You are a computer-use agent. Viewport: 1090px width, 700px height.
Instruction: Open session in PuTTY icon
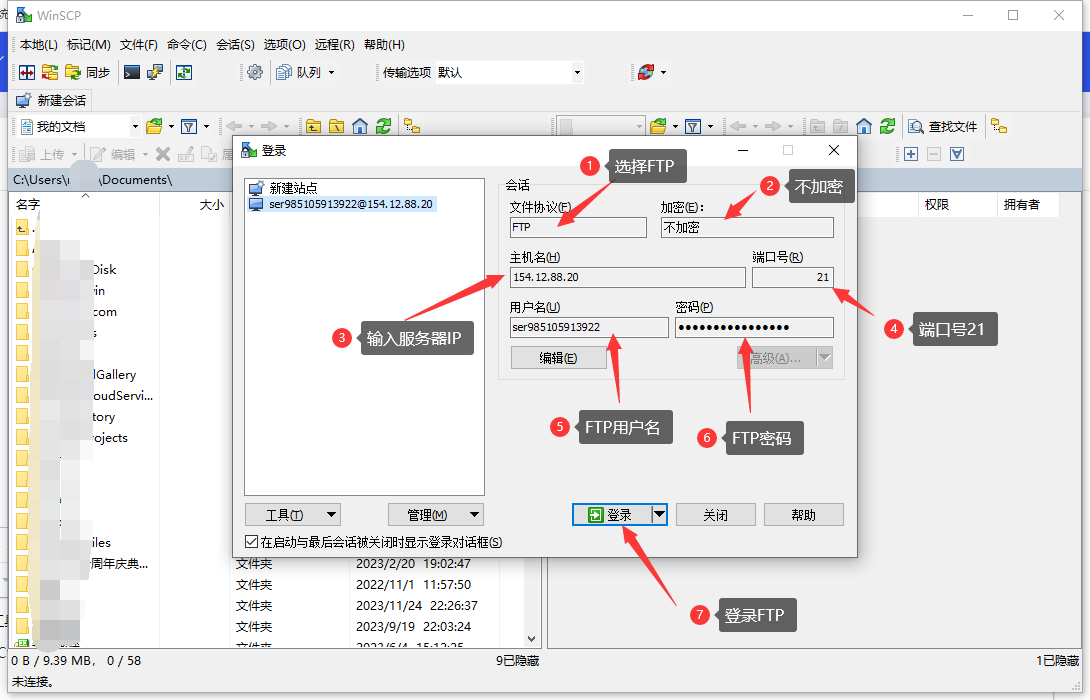tap(154, 72)
